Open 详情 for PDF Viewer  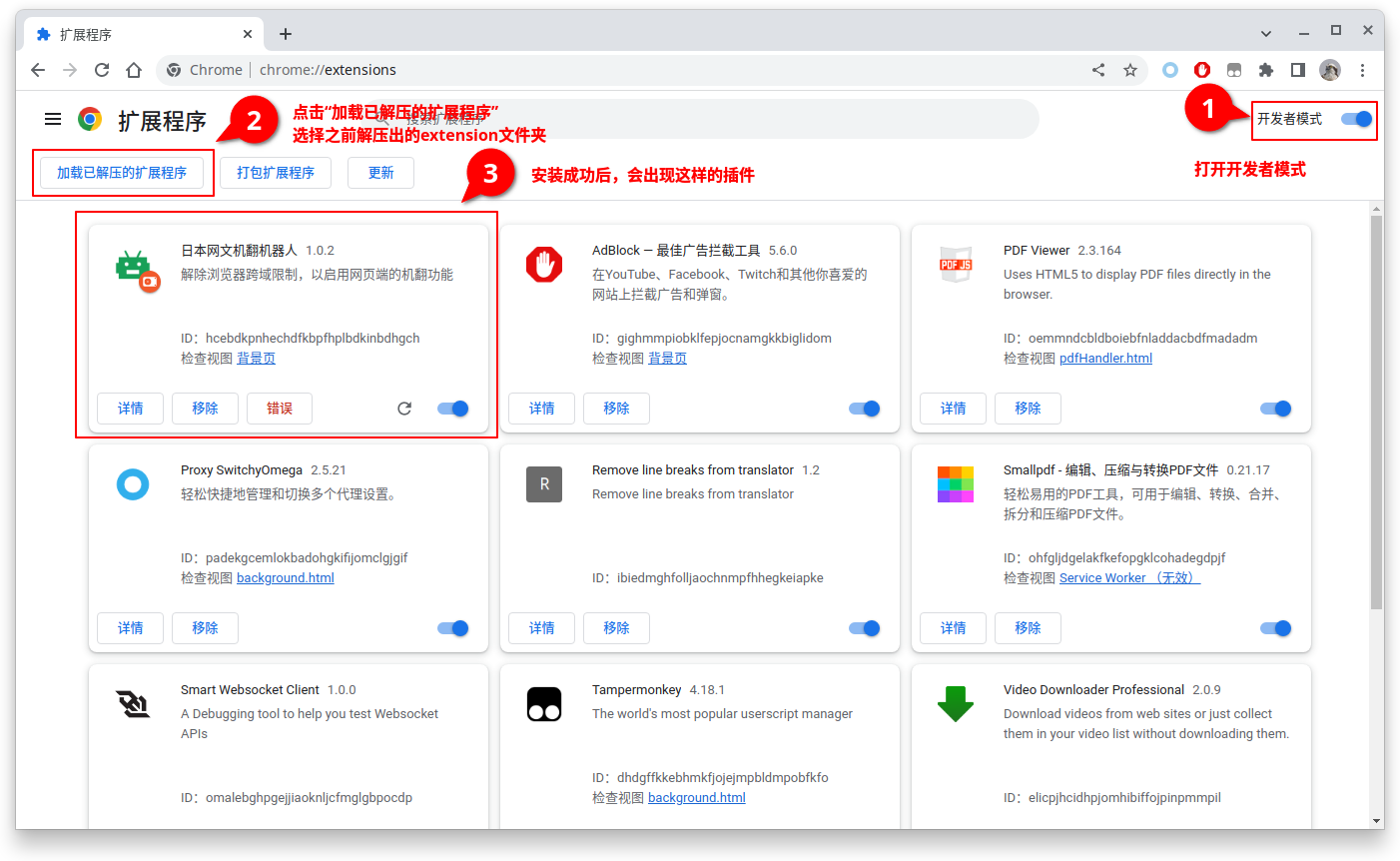pyautogui.click(x=953, y=409)
